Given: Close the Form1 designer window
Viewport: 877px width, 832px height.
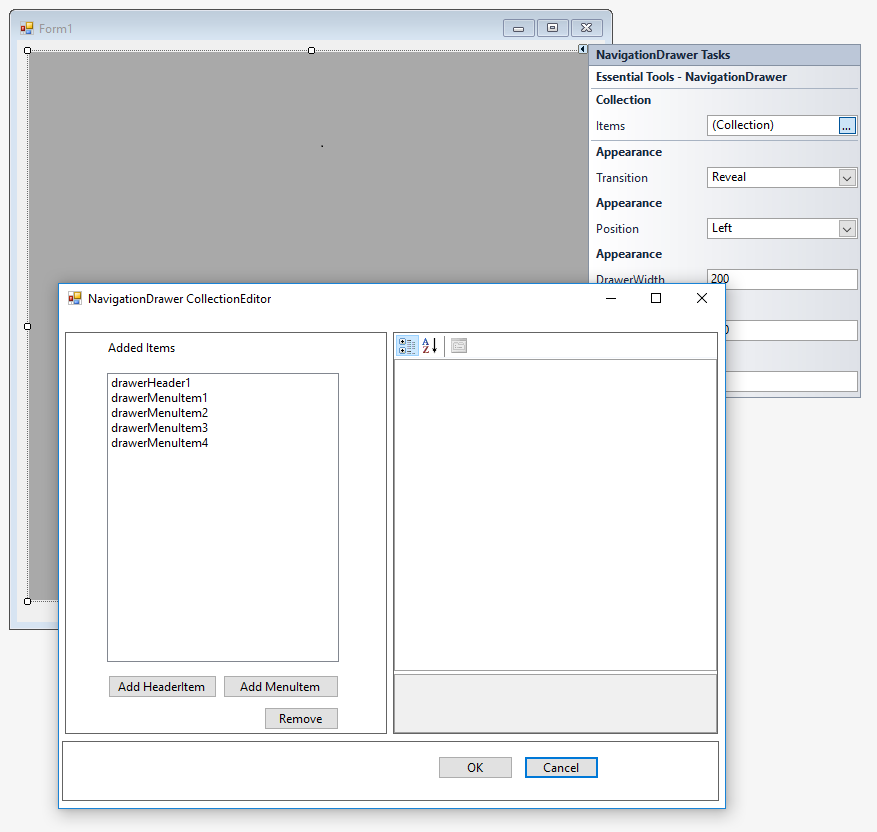Looking at the screenshot, I should pyautogui.click(x=586, y=28).
